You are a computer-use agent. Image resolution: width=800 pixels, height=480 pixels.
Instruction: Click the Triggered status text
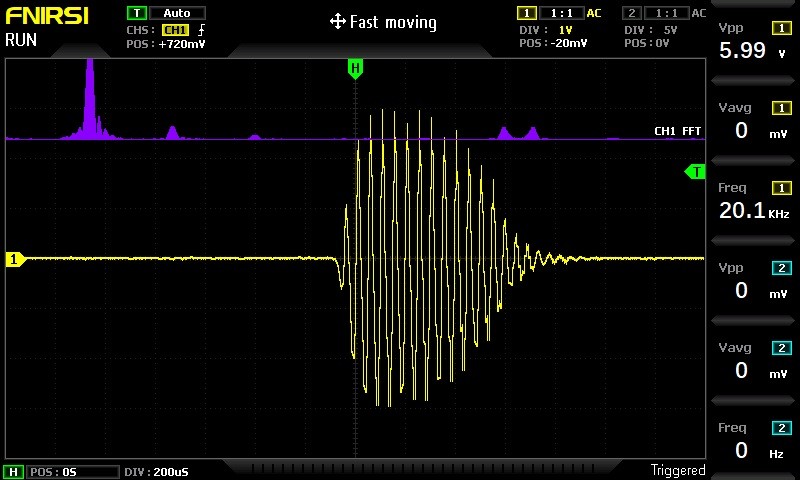(678, 470)
